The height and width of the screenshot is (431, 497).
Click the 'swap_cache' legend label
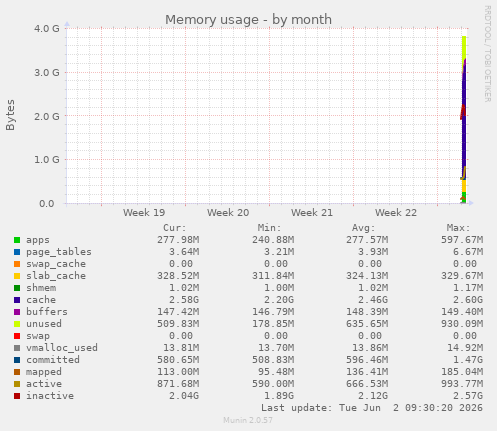(56, 264)
